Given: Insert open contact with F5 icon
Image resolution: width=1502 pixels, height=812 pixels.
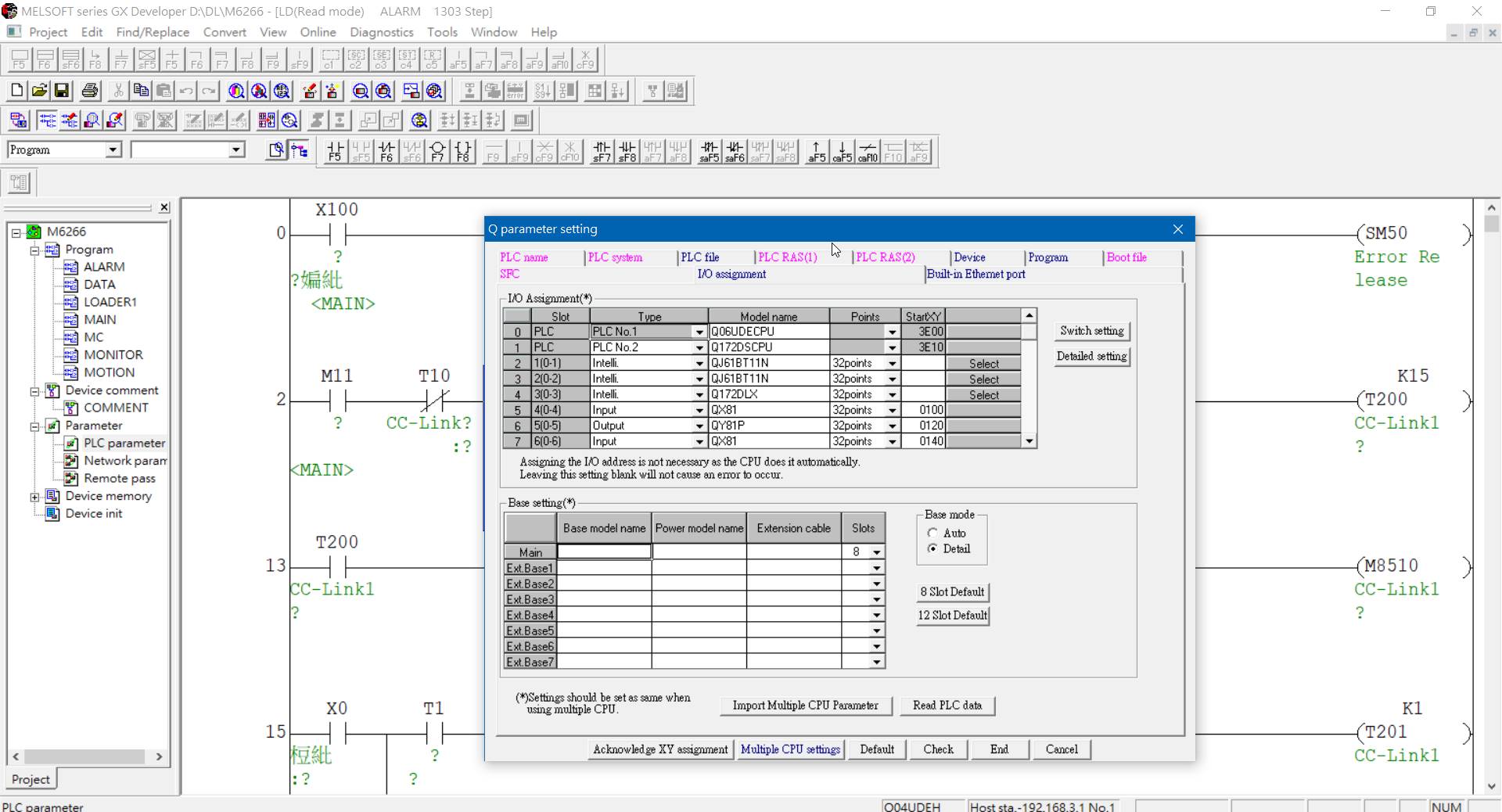Looking at the screenshot, I should tap(335, 151).
